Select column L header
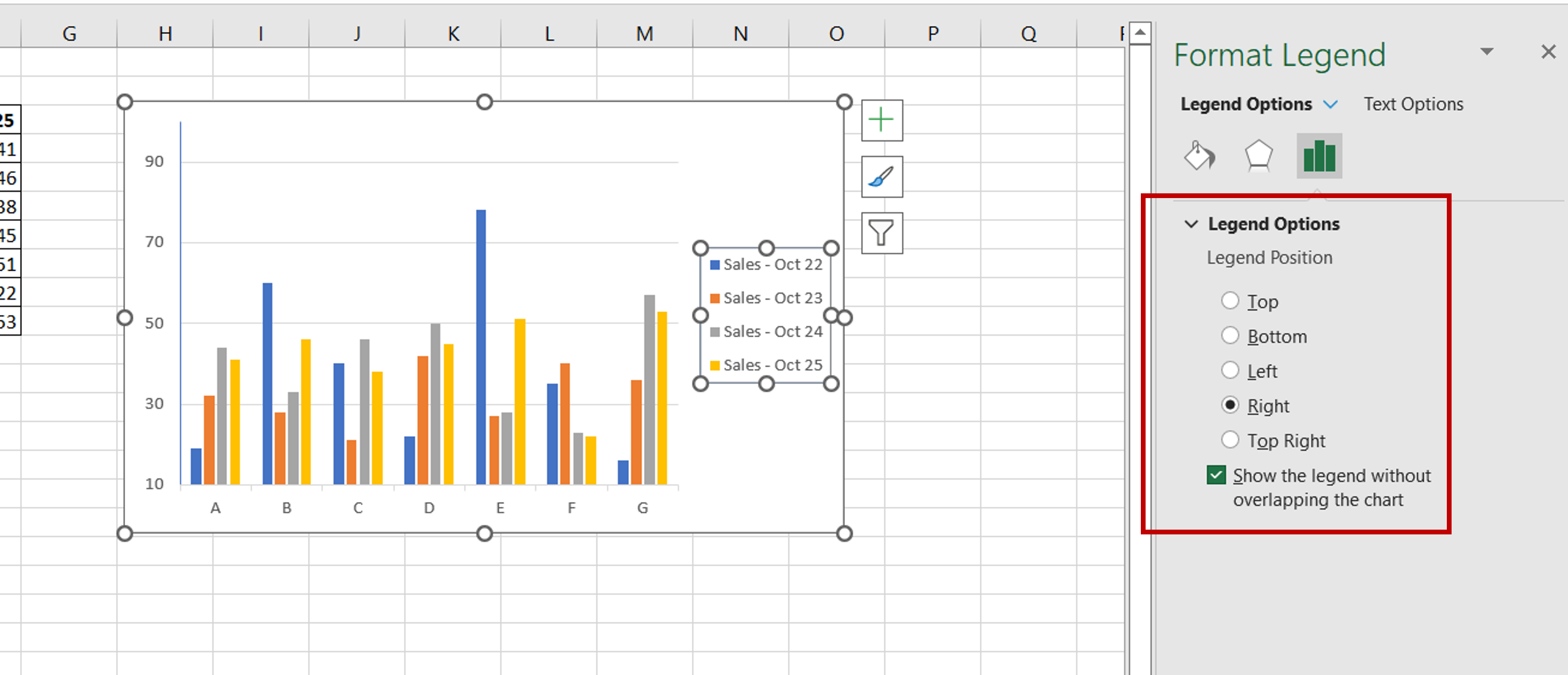Screen dimensions: 1568x675 (x=549, y=33)
